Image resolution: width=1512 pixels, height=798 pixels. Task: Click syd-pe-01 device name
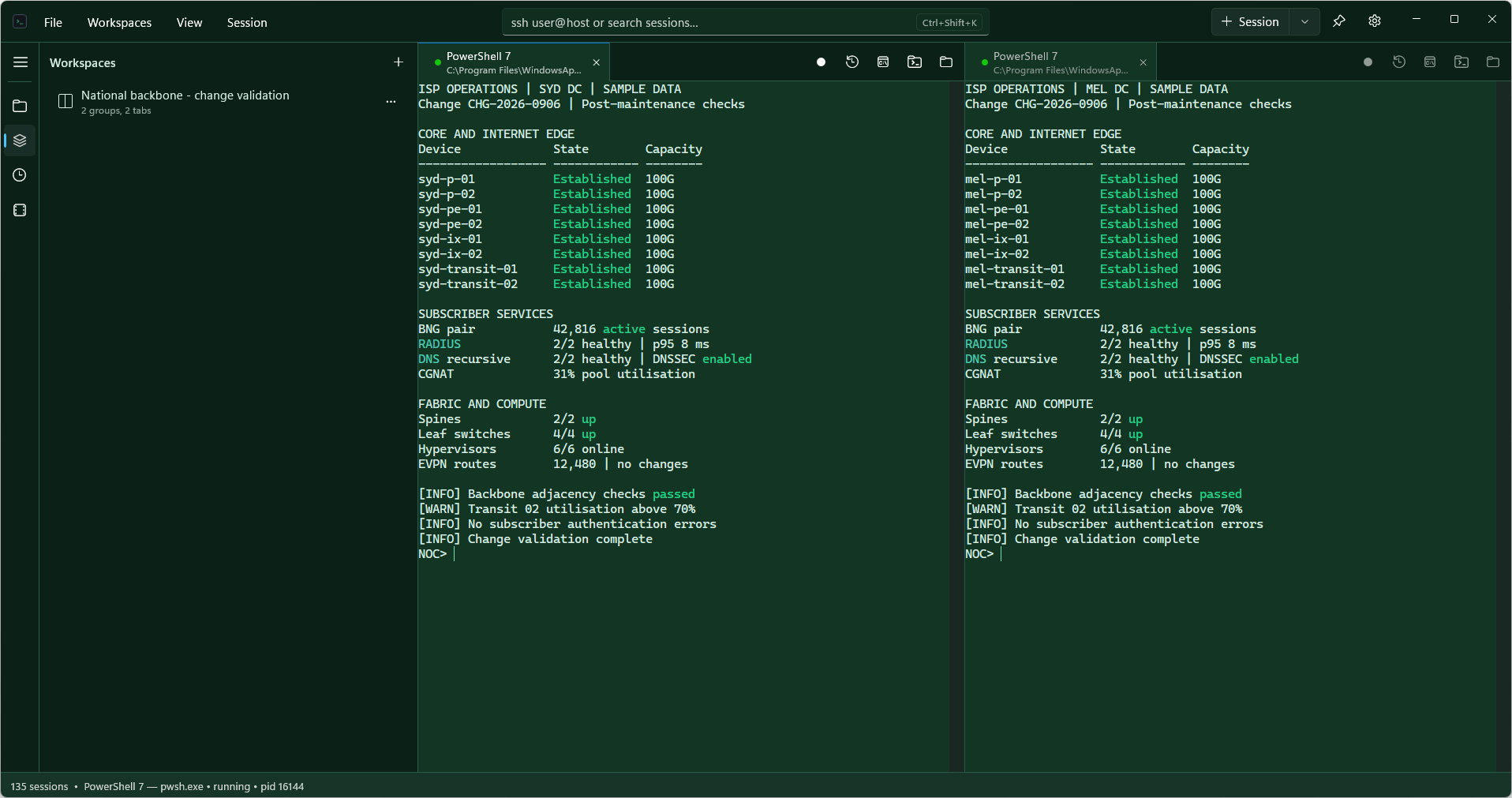(x=450, y=209)
